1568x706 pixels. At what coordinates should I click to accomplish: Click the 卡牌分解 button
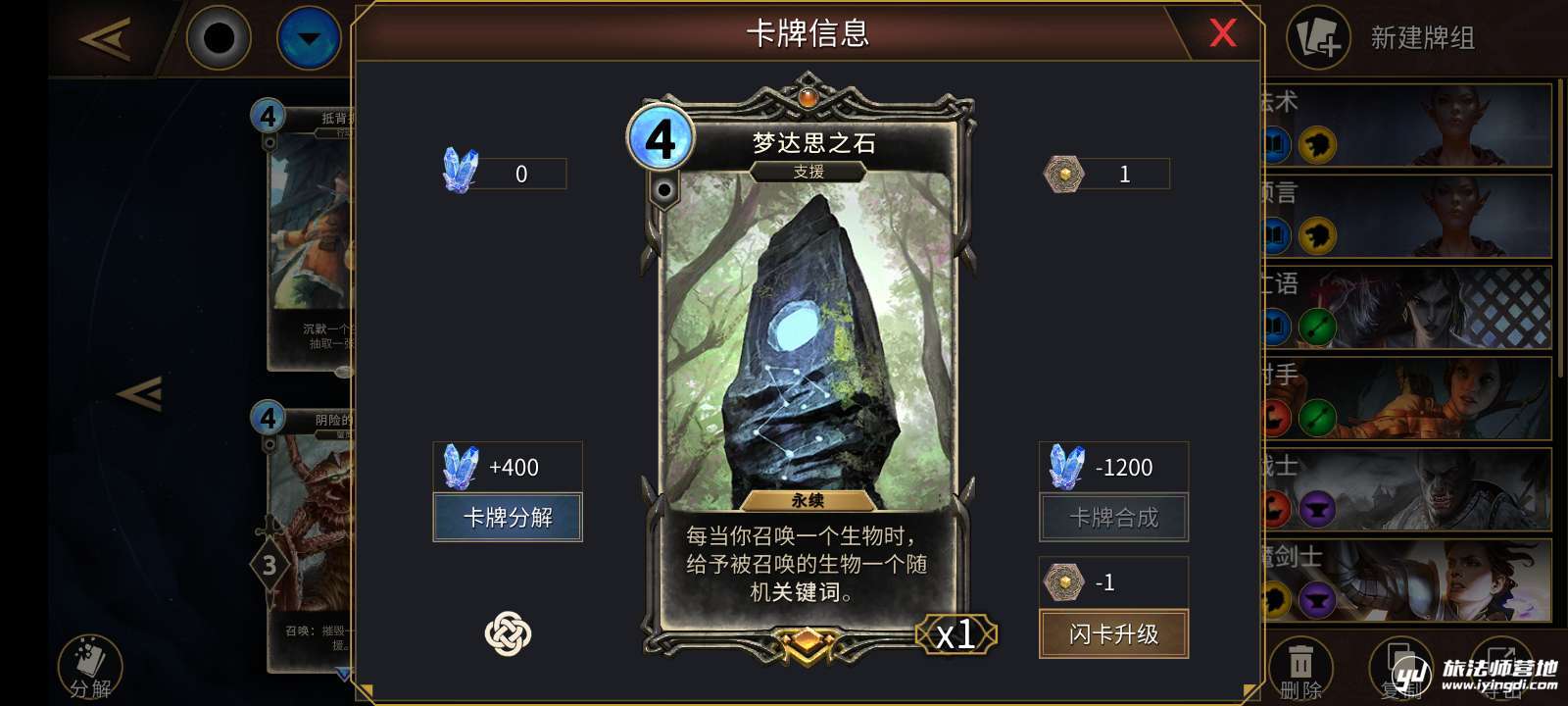coord(508,517)
